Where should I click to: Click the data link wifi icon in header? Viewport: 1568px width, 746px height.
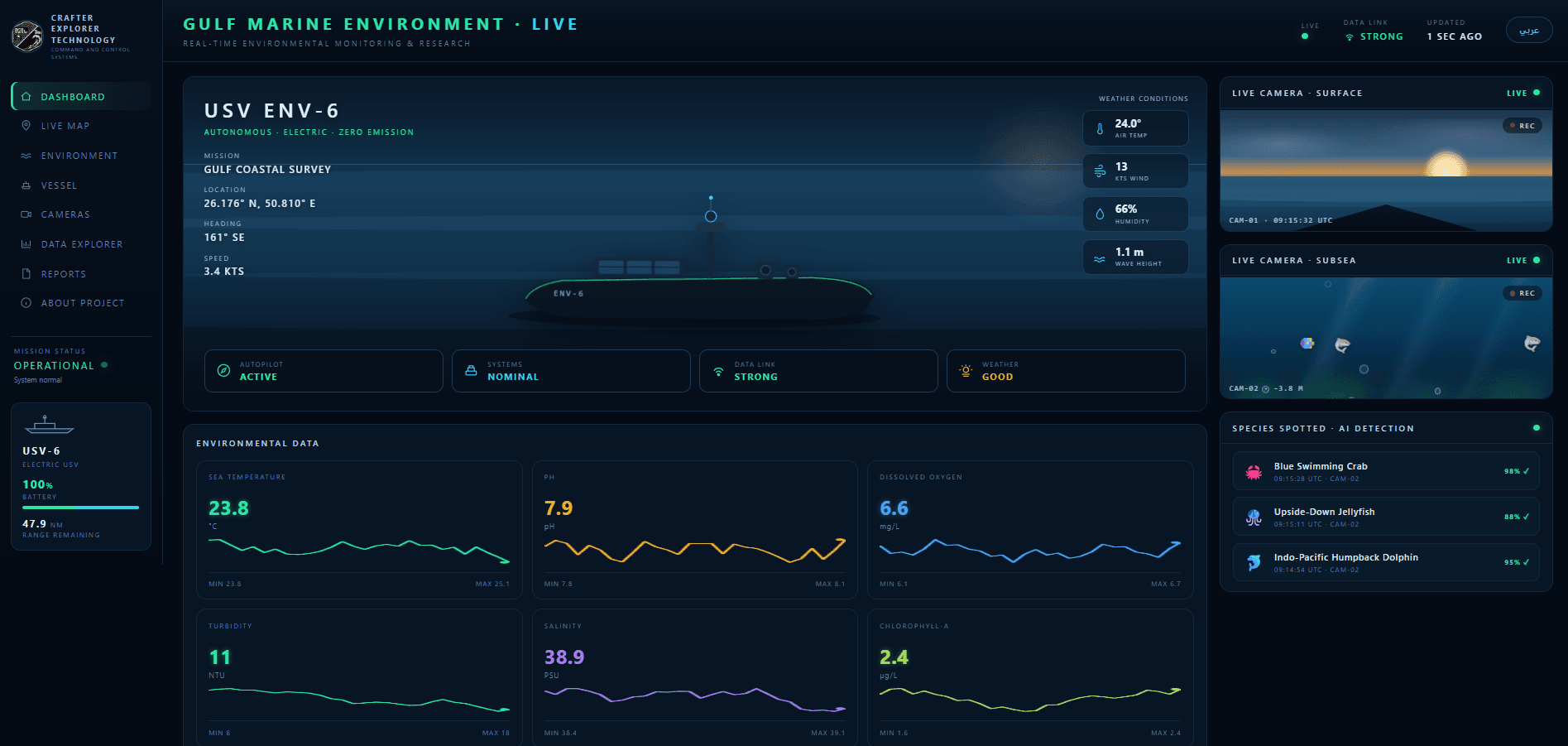tap(1350, 37)
